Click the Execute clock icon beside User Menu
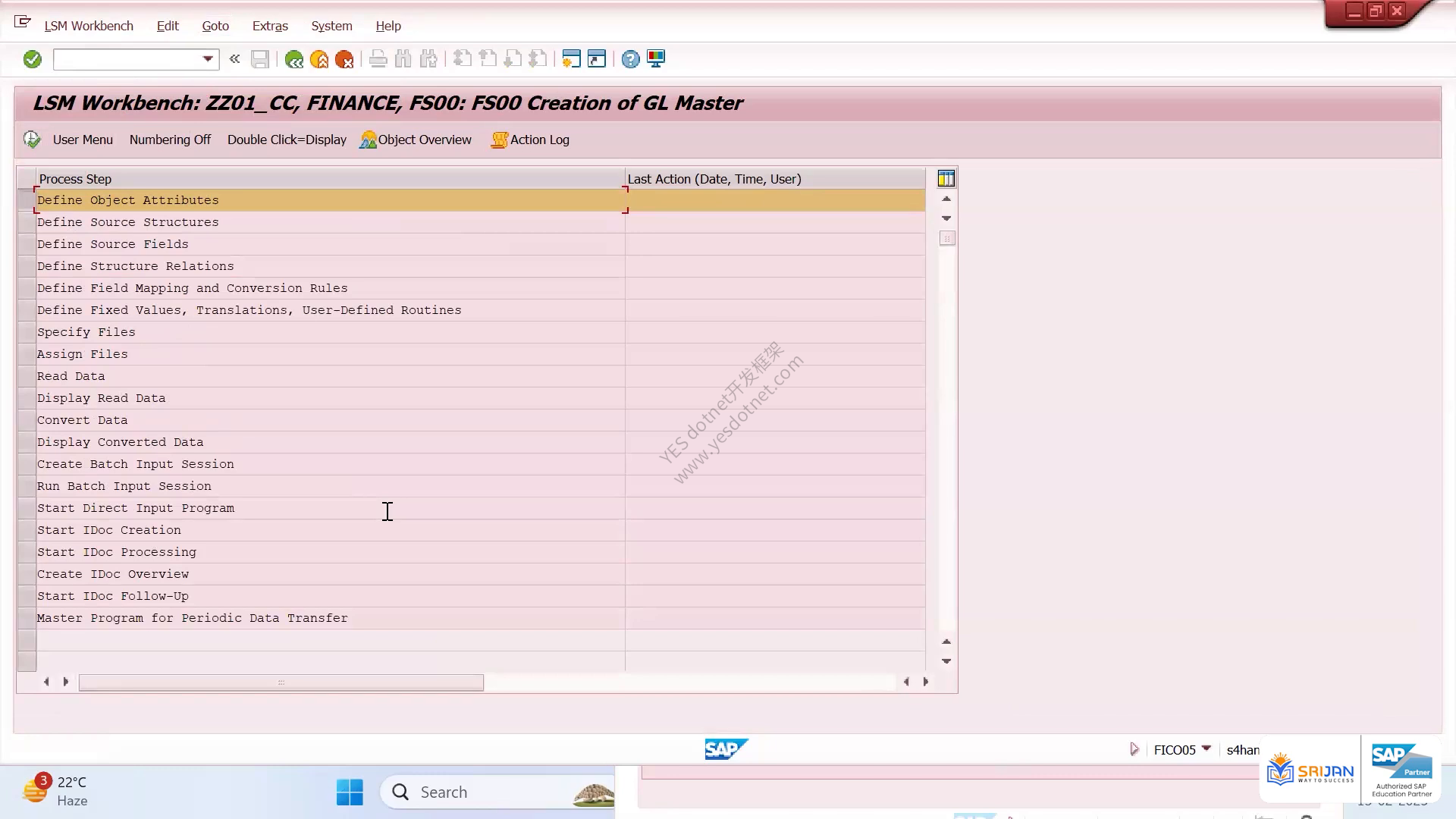The image size is (1456, 819). click(x=32, y=140)
